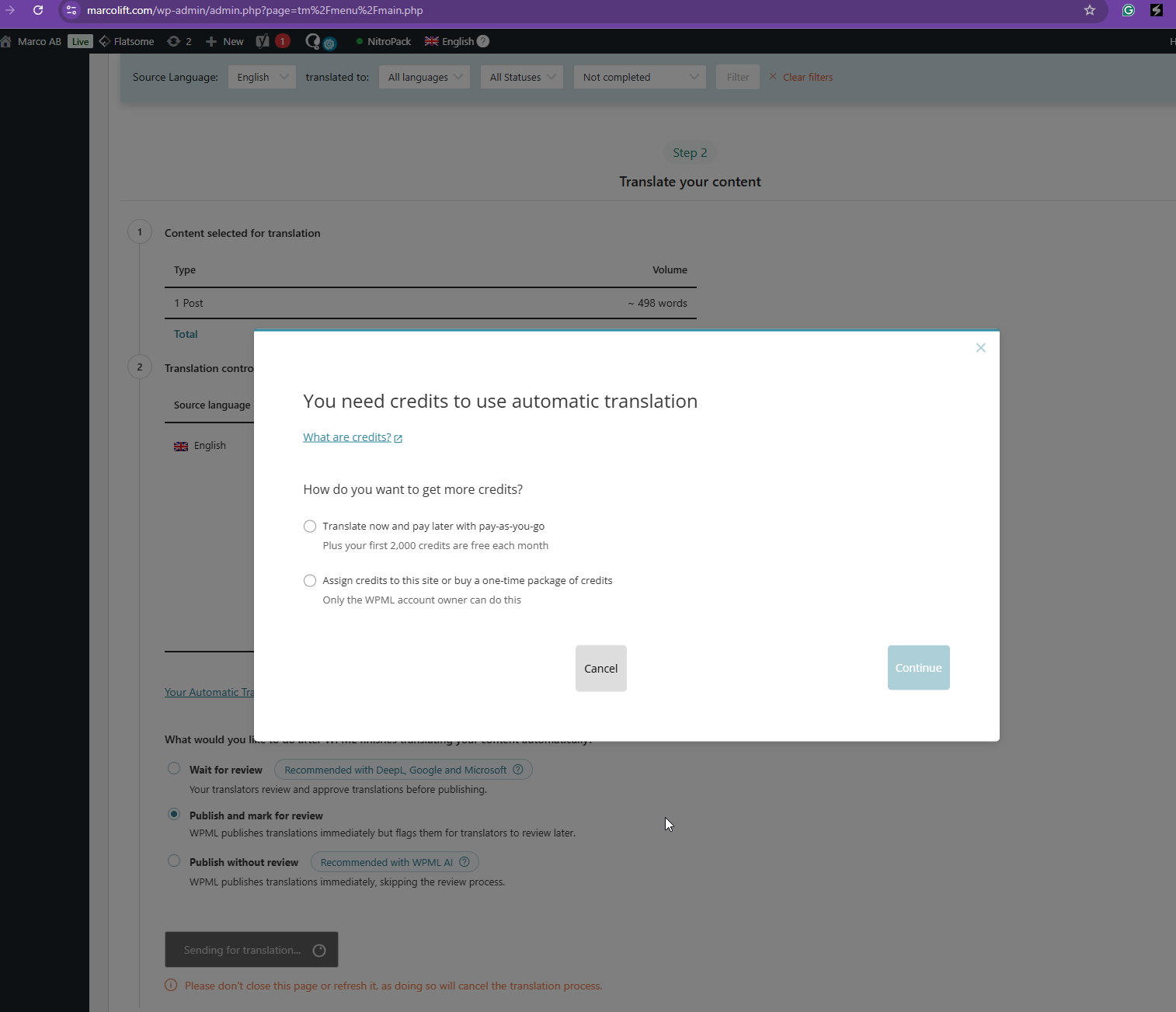Click the Recommended with WPML AI badge
Viewport: 1176px width, 1012px height.
395,862
